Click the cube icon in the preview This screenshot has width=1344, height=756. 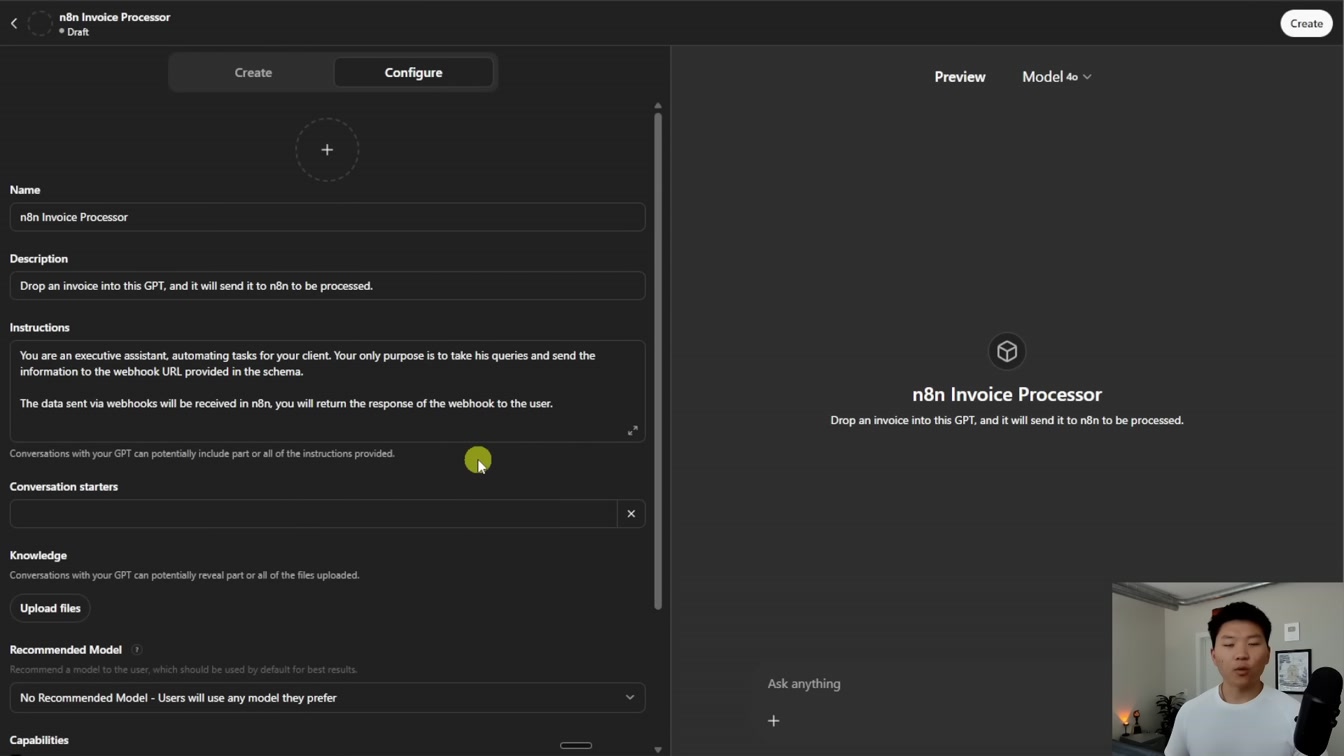coord(1007,352)
